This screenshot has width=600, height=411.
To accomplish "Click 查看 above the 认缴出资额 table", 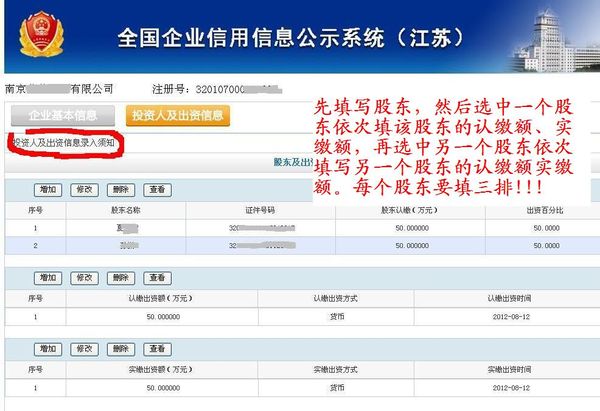I will [x=156, y=277].
